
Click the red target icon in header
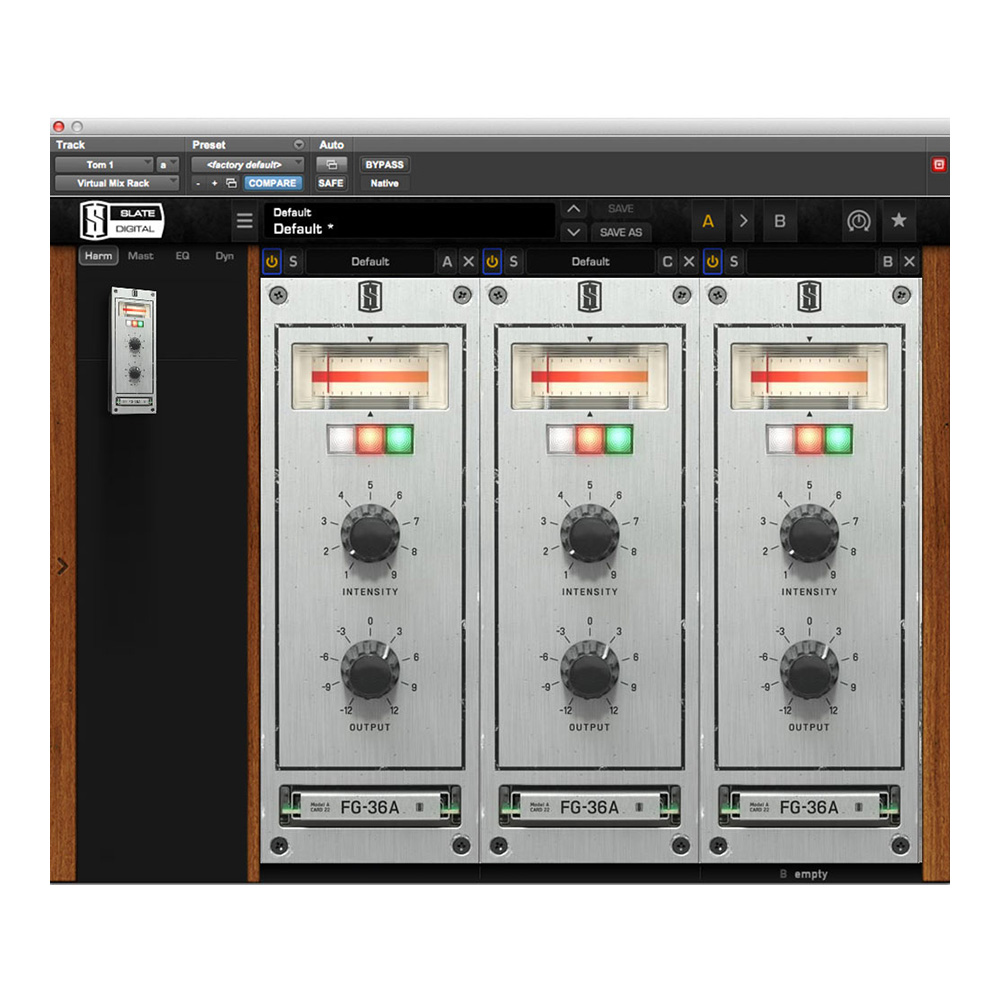pyautogui.click(x=939, y=165)
